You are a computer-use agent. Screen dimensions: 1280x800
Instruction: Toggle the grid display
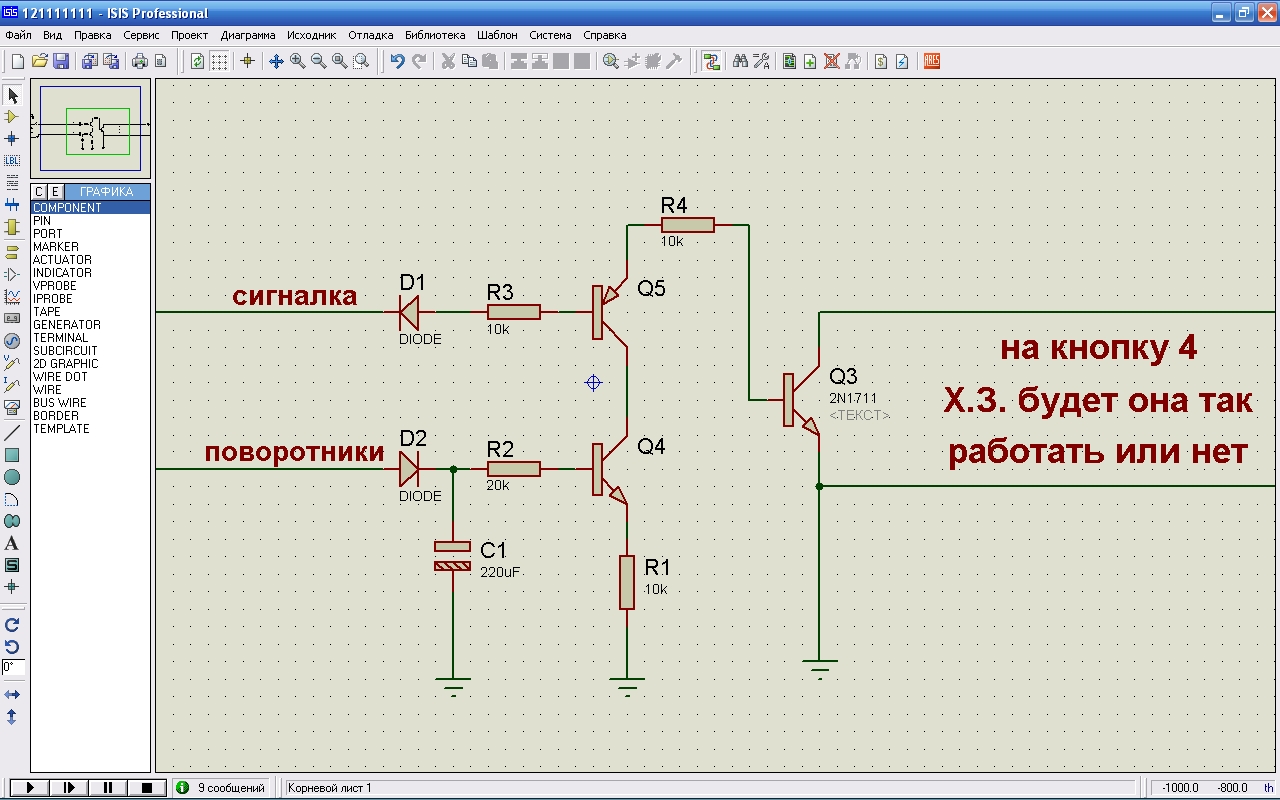219,61
